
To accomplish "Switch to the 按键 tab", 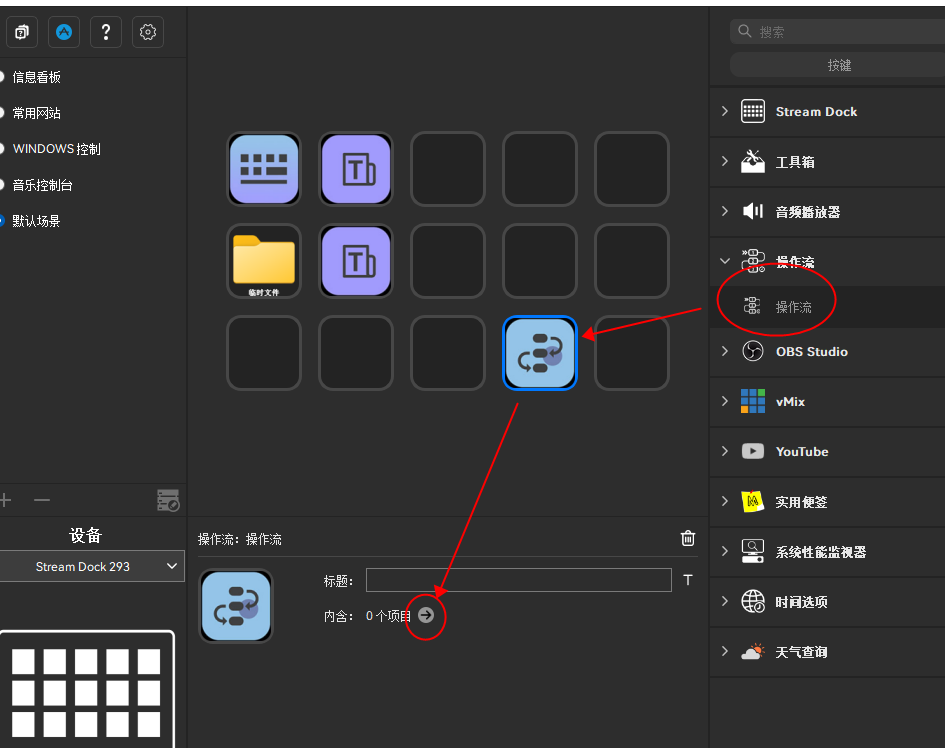I will (838, 65).
